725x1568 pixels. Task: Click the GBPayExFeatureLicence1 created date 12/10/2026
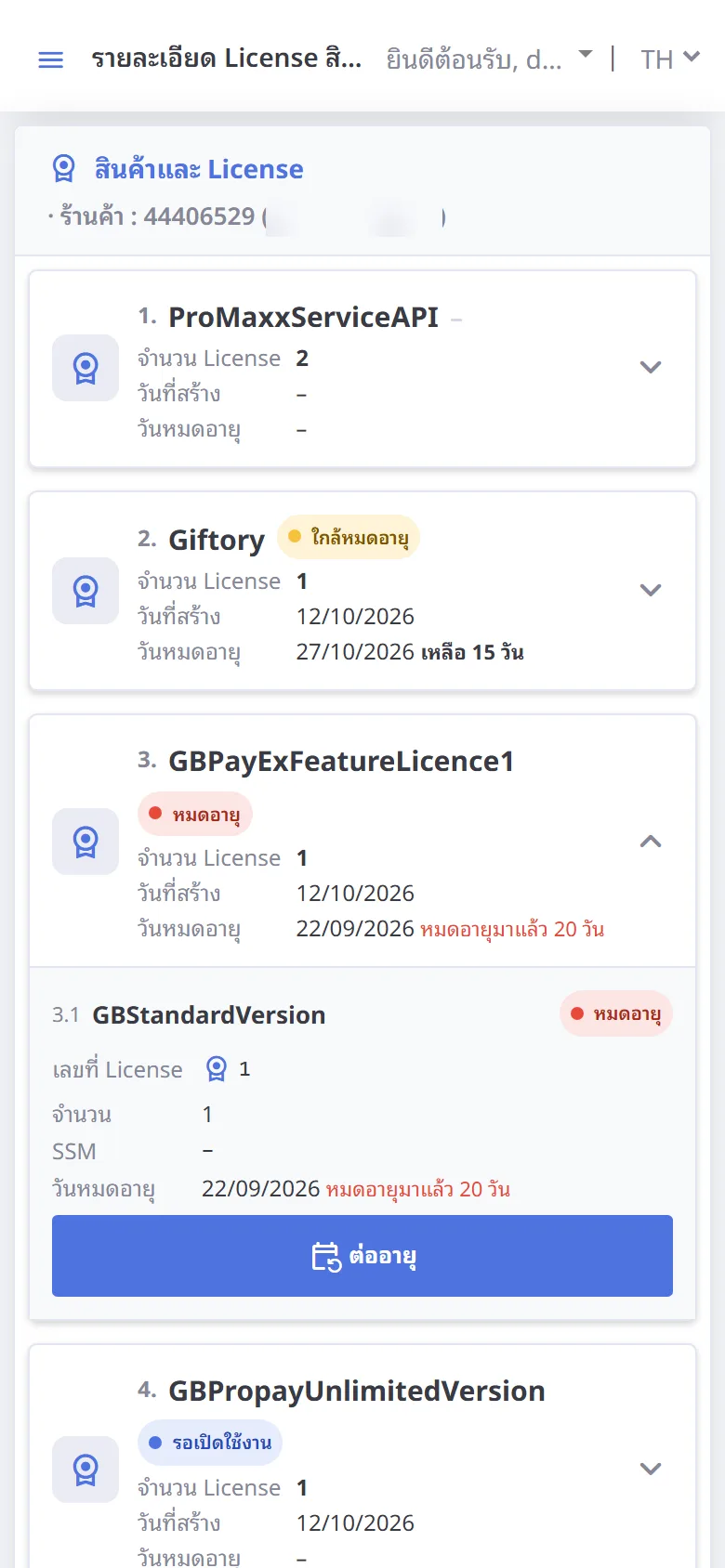pos(355,894)
